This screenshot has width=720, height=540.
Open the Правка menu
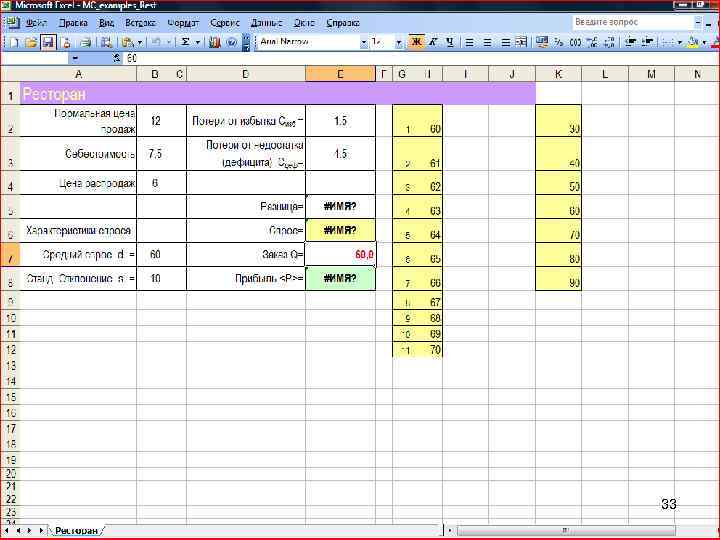[73, 22]
